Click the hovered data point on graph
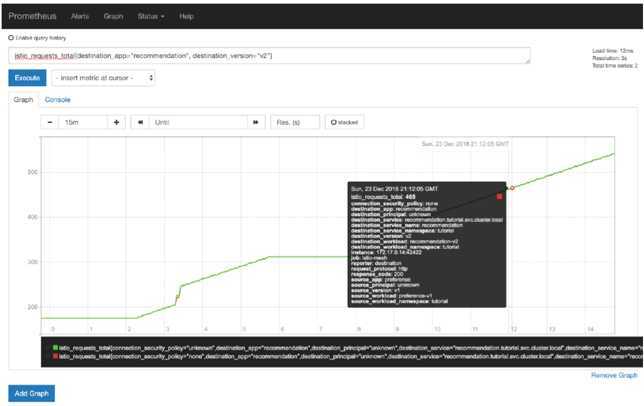 (x=512, y=188)
